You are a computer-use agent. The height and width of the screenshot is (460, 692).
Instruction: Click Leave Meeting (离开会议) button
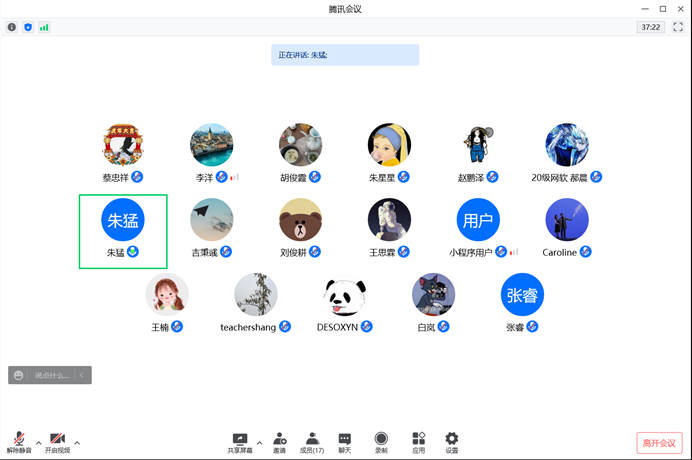[659, 443]
